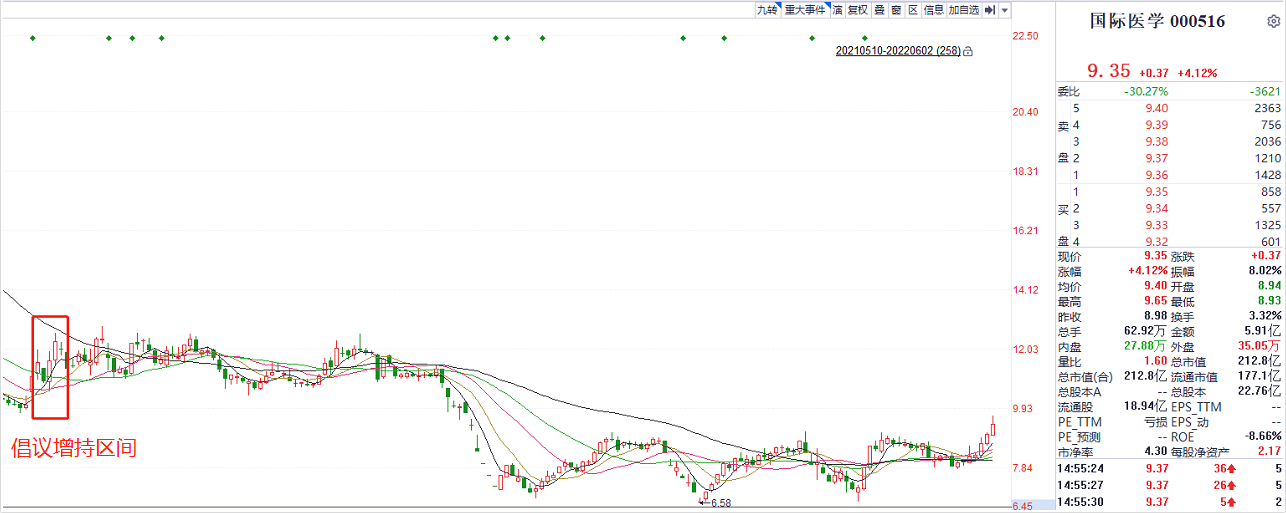Click first green diamond event marker
The image size is (1286, 513).
coord(33,38)
